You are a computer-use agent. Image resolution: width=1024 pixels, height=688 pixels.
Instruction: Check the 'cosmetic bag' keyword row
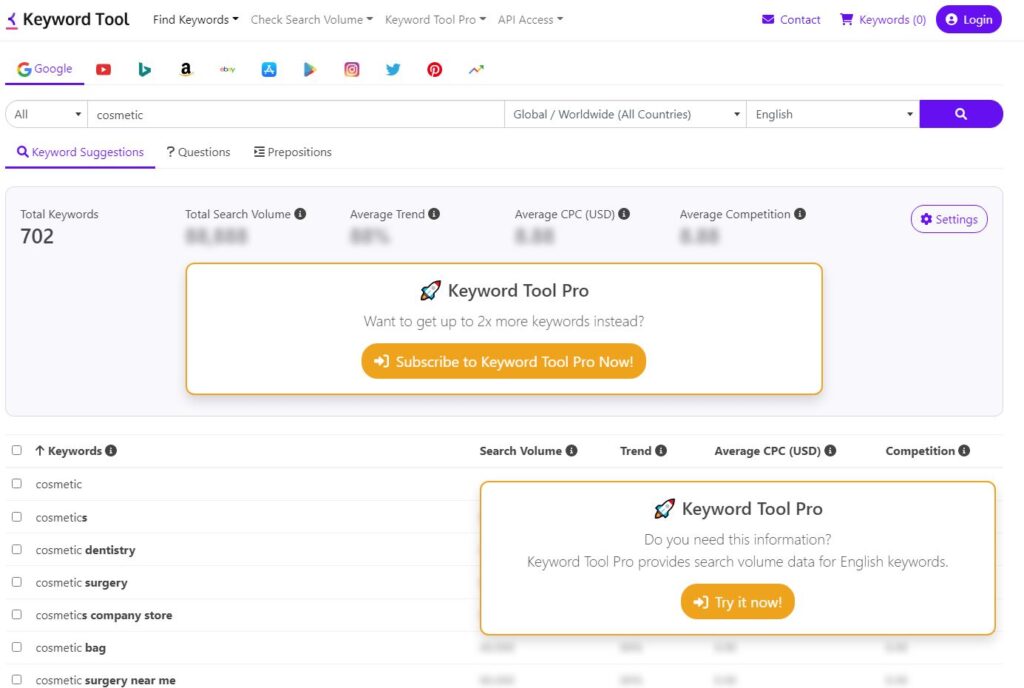pos(16,648)
